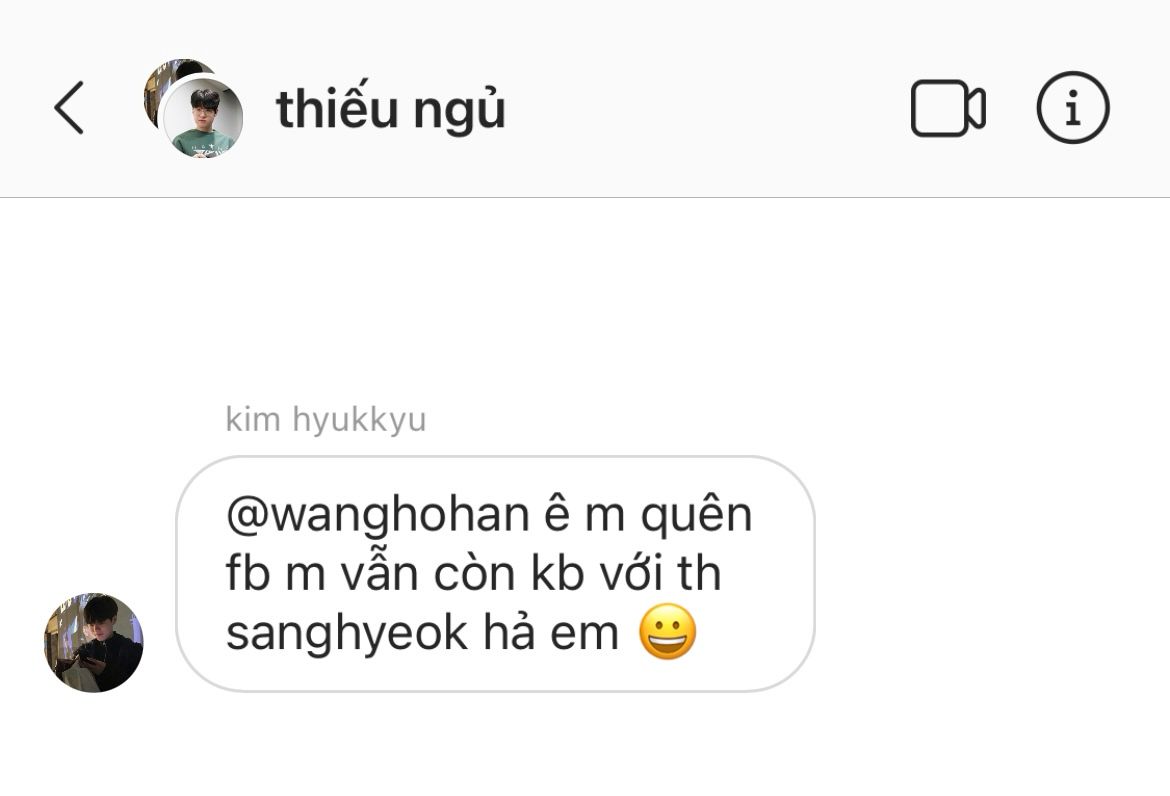Tap the front group avatar with green shirt
Viewport: 1170px width, 796px height.
[x=202, y=117]
